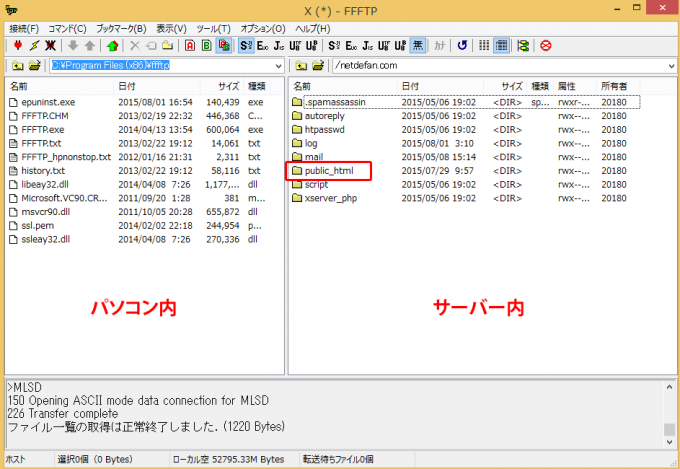Screen dimensions: 680x469
Task: Toggle Auto transfer mode button
Action: [x=224, y=45]
